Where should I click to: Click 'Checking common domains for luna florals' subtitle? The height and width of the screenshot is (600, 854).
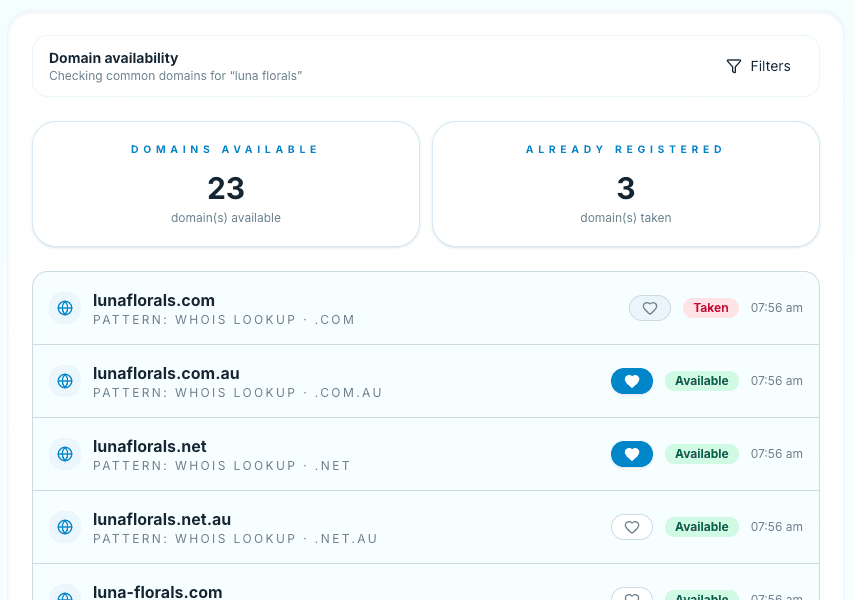175,76
